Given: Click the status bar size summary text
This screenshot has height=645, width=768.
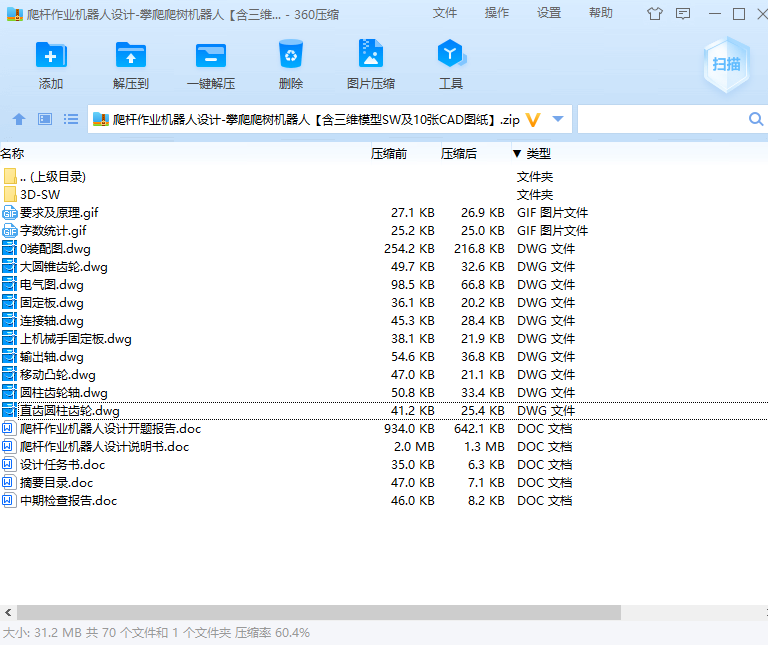Looking at the screenshot, I should tap(156, 633).
